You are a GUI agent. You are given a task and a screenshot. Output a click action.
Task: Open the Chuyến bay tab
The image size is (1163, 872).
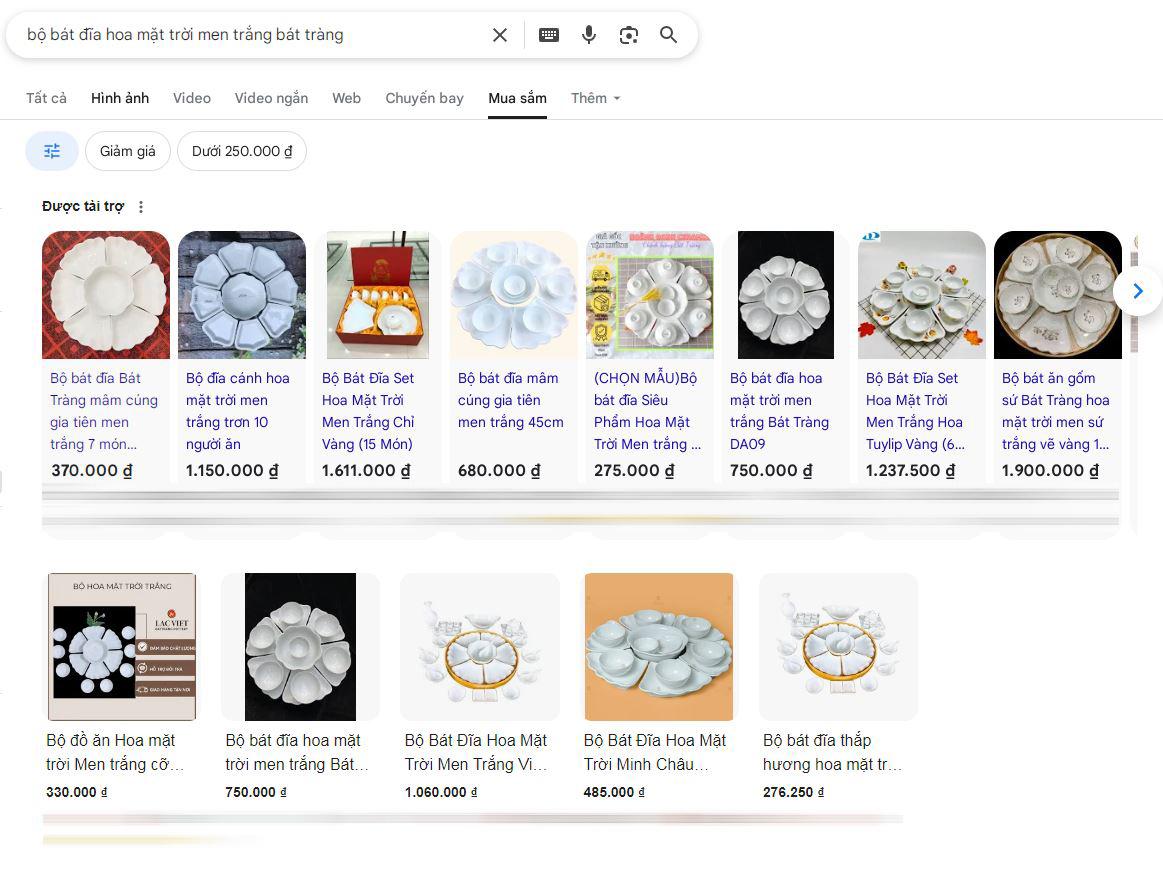coord(424,98)
